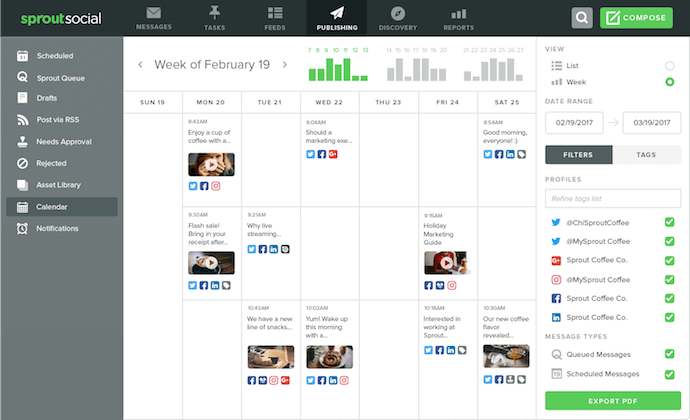Toggle the Scheduled Messages checkbox

669,374
